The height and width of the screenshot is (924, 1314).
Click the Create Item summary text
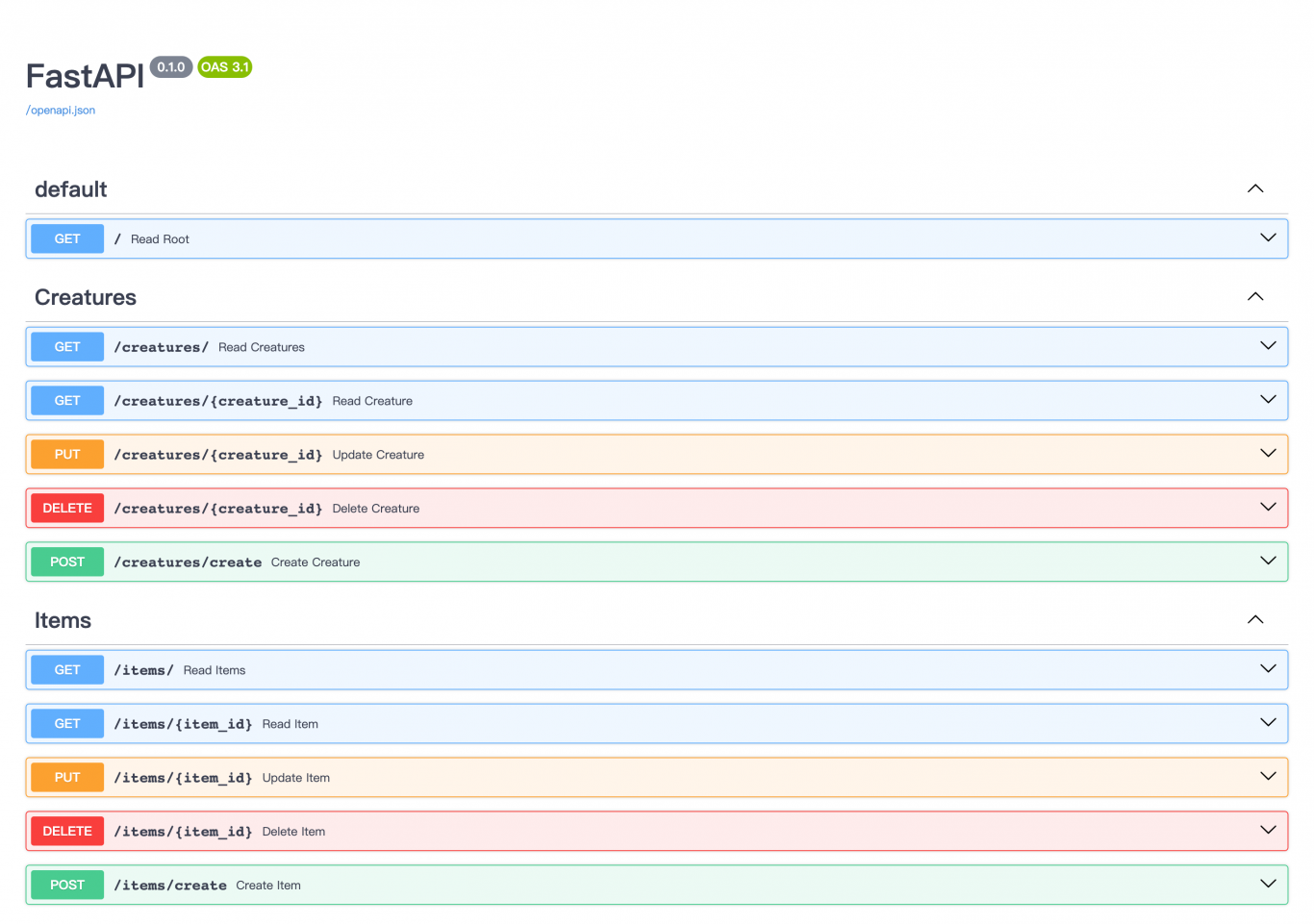coord(268,886)
